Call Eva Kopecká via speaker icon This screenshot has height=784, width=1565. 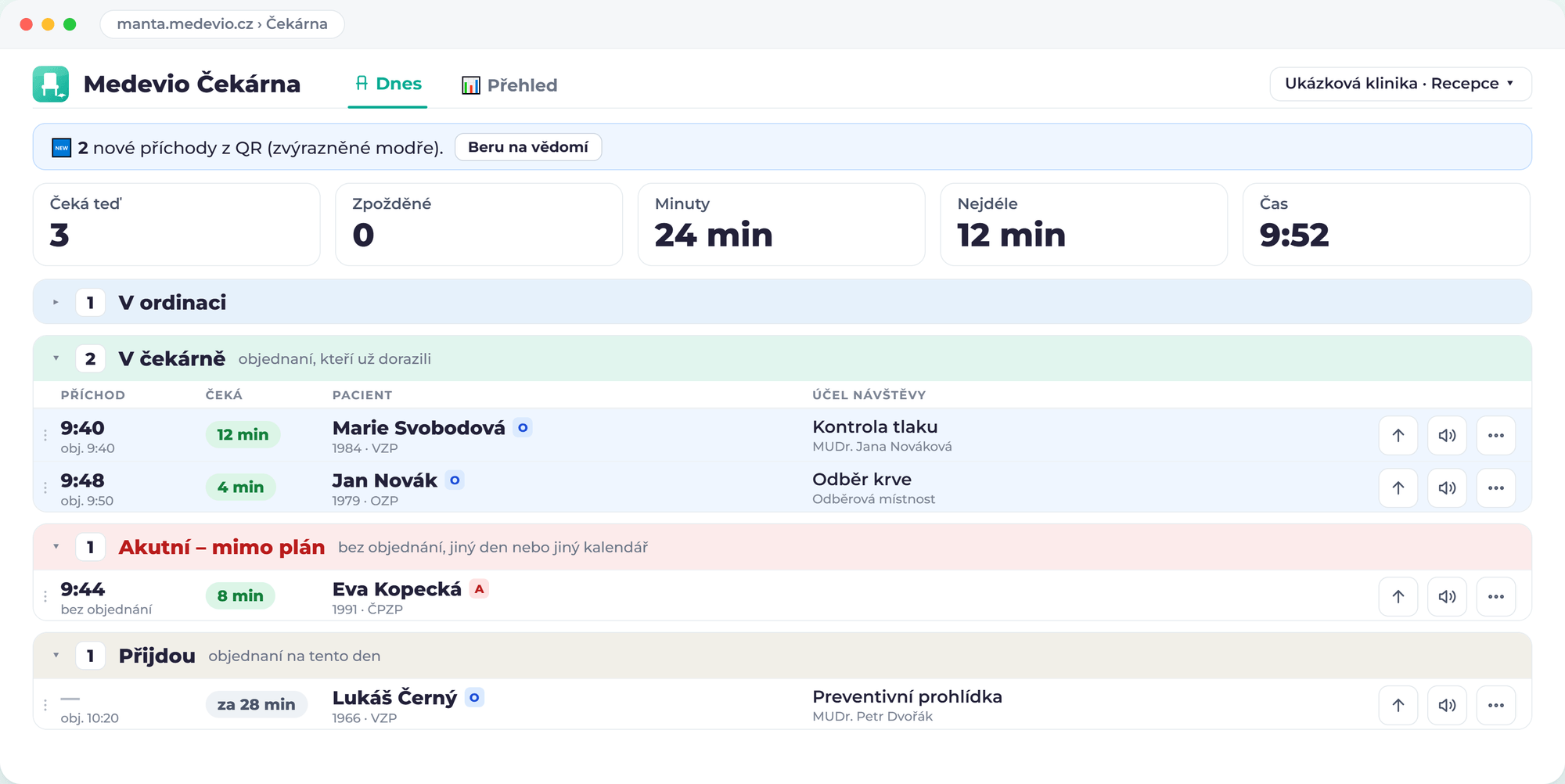click(1447, 597)
